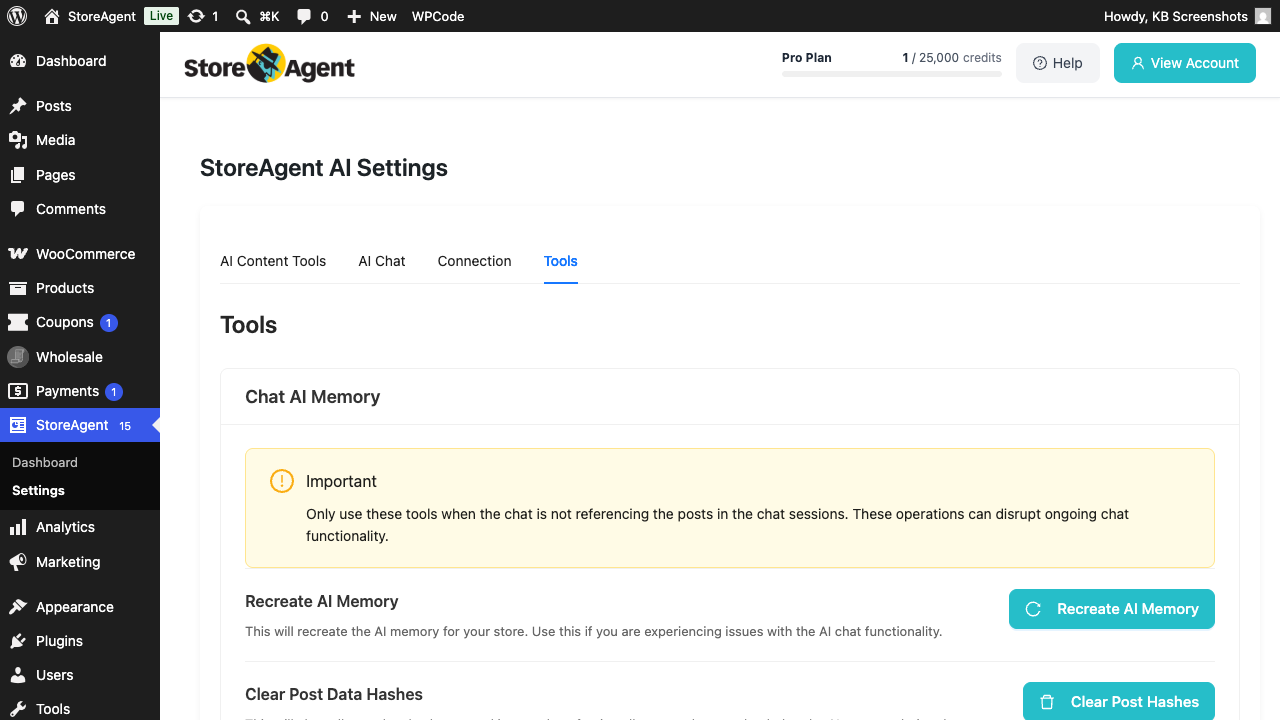Click the Plugins plug icon
Screen dimensions: 1280x720
click(18, 641)
